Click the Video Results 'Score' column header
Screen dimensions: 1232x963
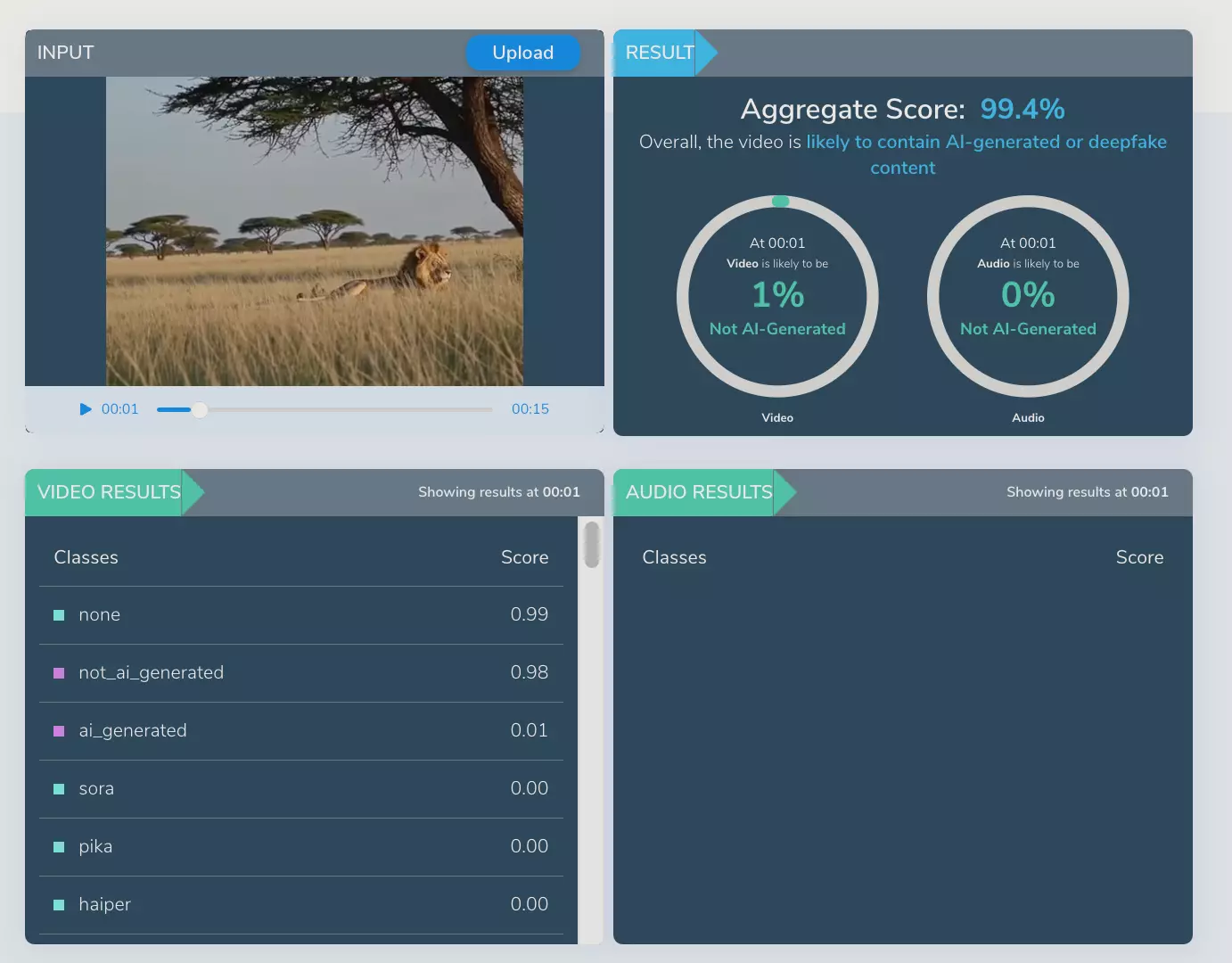[x=525, y=557]
